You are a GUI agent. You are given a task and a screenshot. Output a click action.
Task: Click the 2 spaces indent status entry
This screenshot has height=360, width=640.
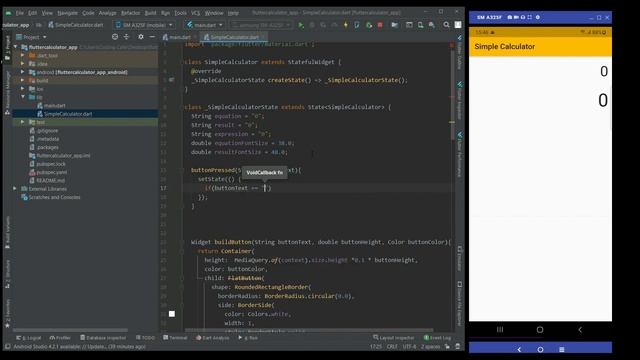click(x=430, y=347)
